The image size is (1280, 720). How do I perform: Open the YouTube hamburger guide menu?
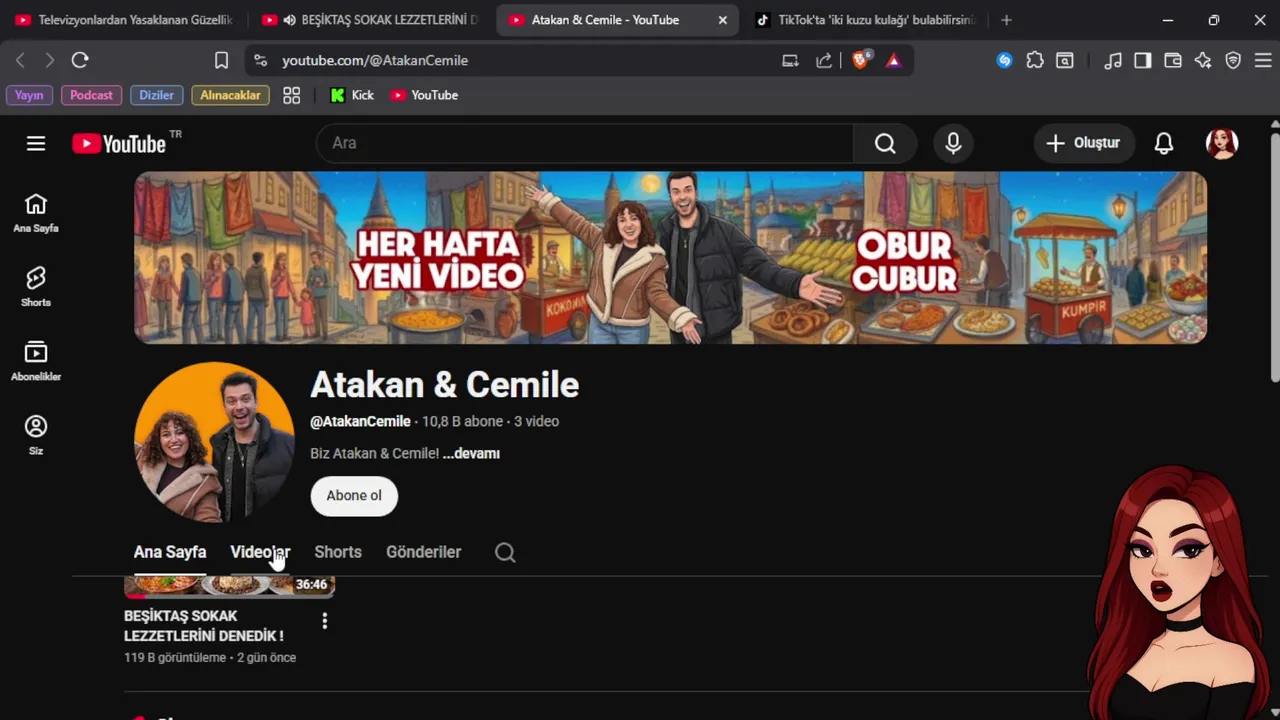click(x=36, y=143)
